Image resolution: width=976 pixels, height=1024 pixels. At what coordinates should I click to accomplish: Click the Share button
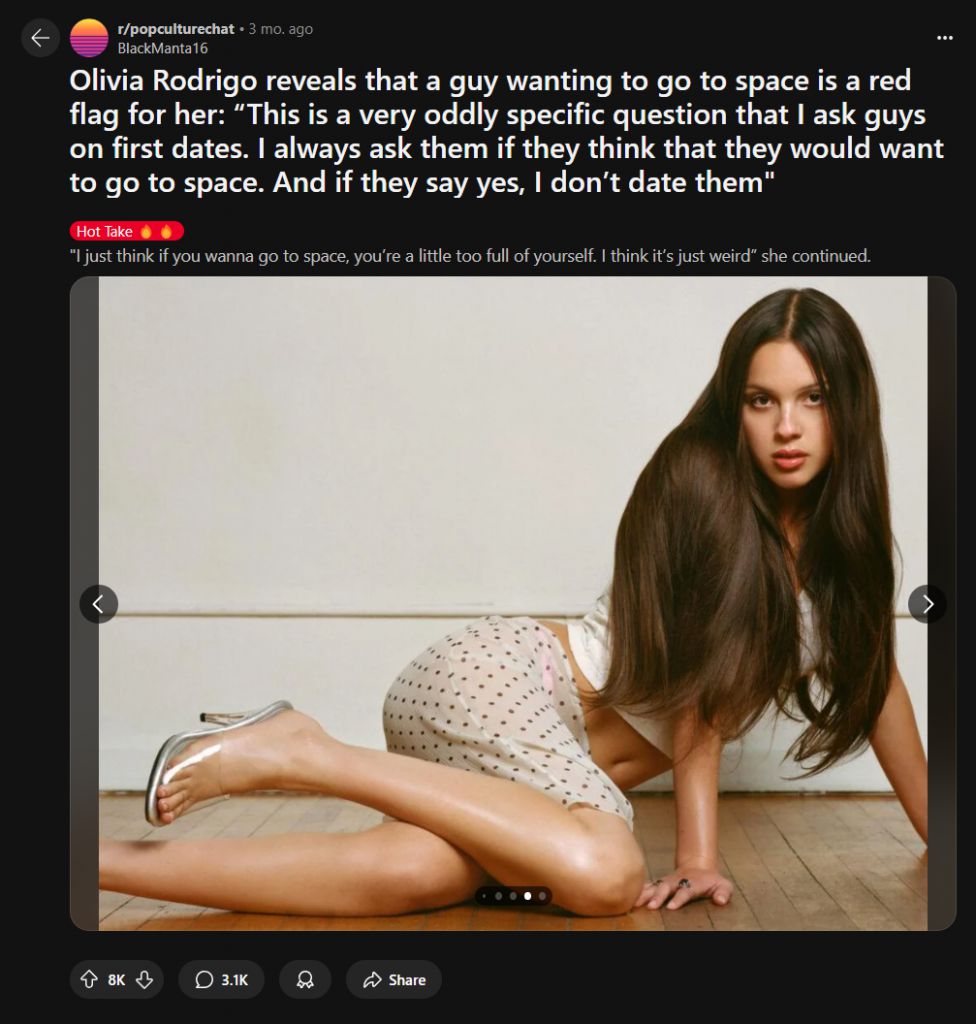[x=394, y=979]
